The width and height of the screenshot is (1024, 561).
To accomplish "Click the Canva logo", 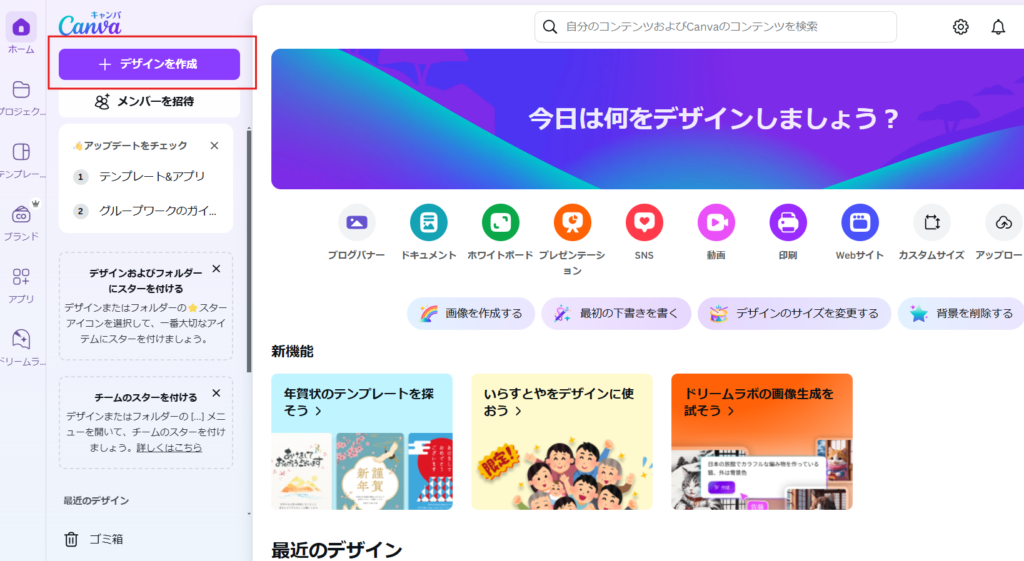I will (89, 25).
